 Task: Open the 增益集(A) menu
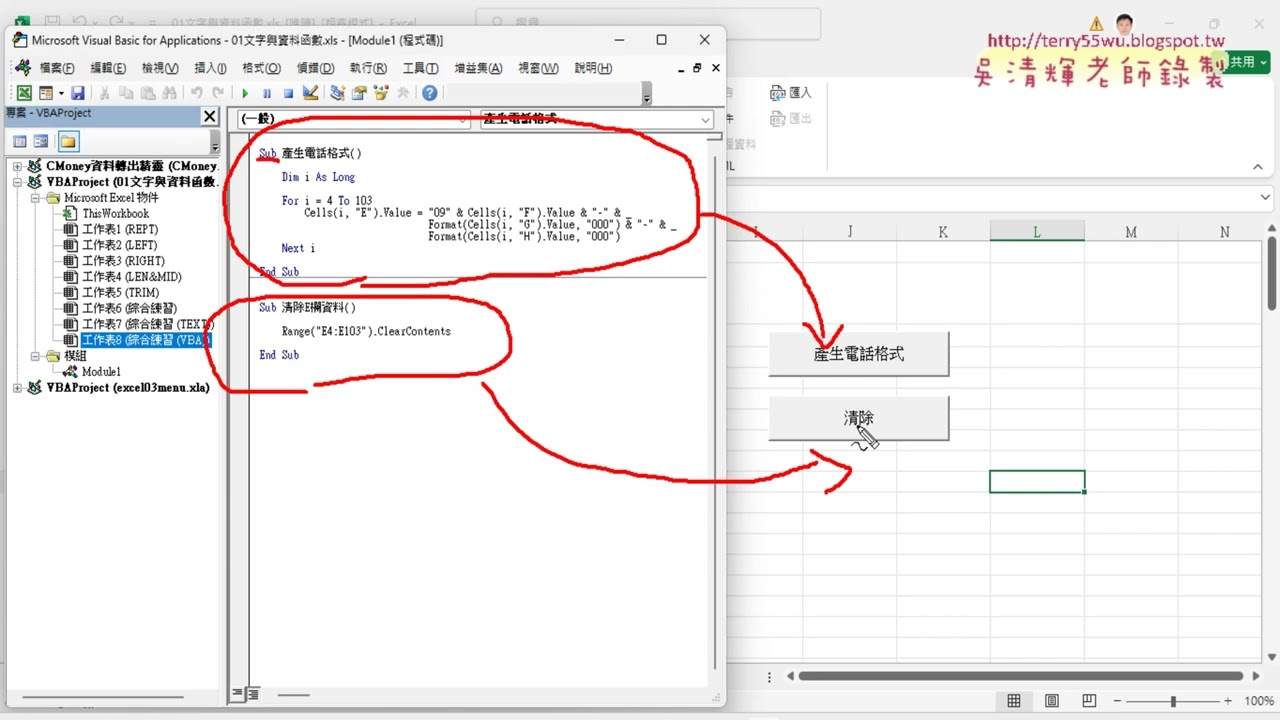pos(478,68)
